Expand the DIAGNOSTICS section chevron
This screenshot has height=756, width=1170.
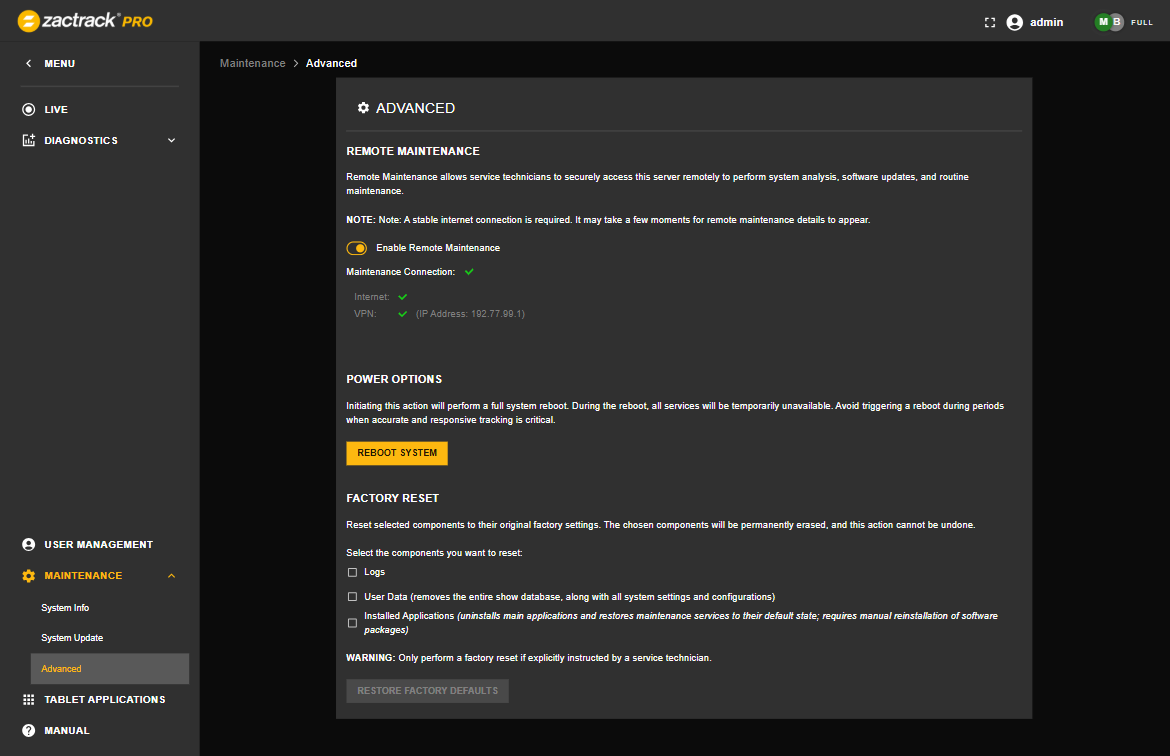(171, 140)
